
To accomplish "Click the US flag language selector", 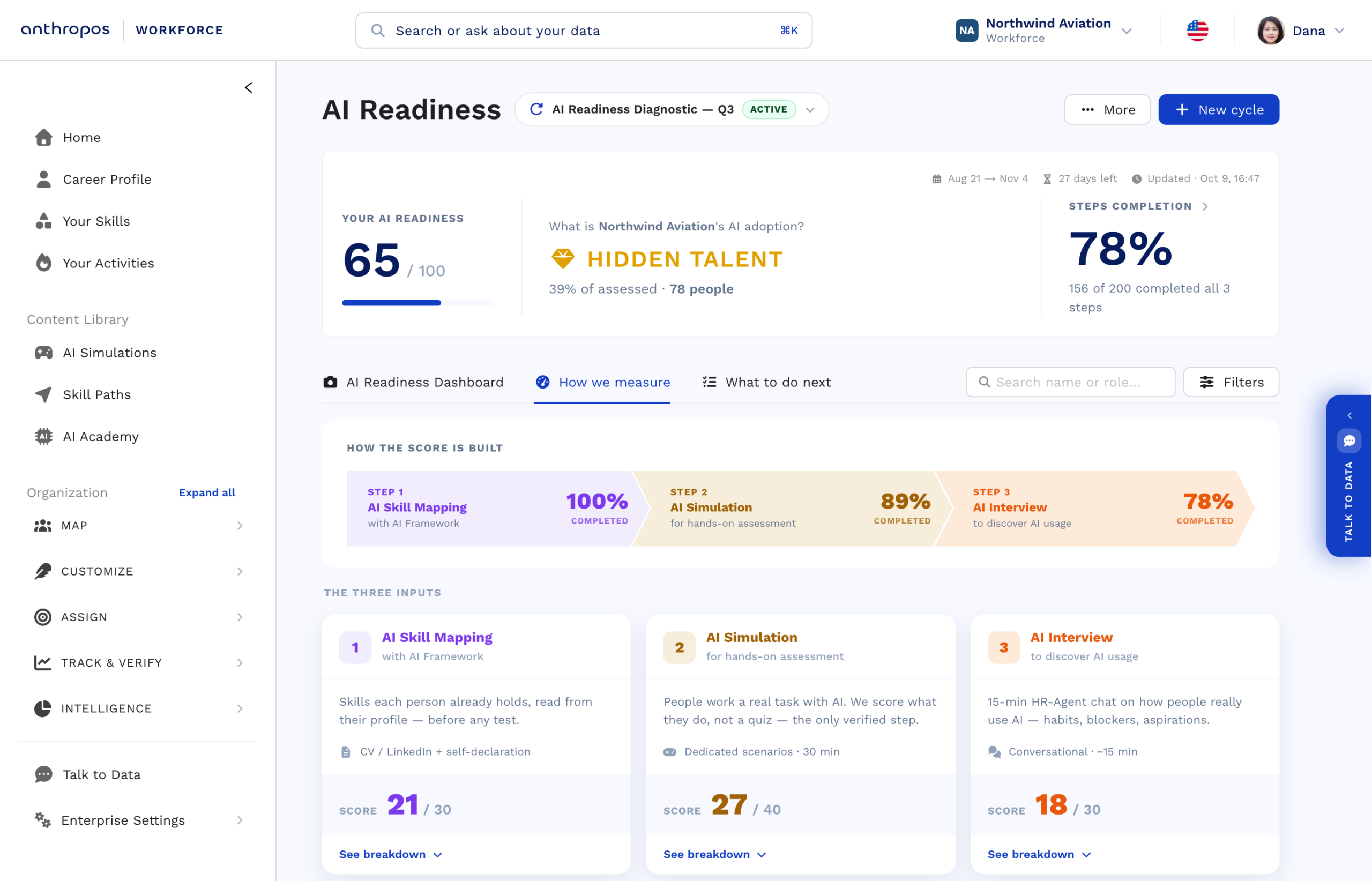I will point(1197,31).
